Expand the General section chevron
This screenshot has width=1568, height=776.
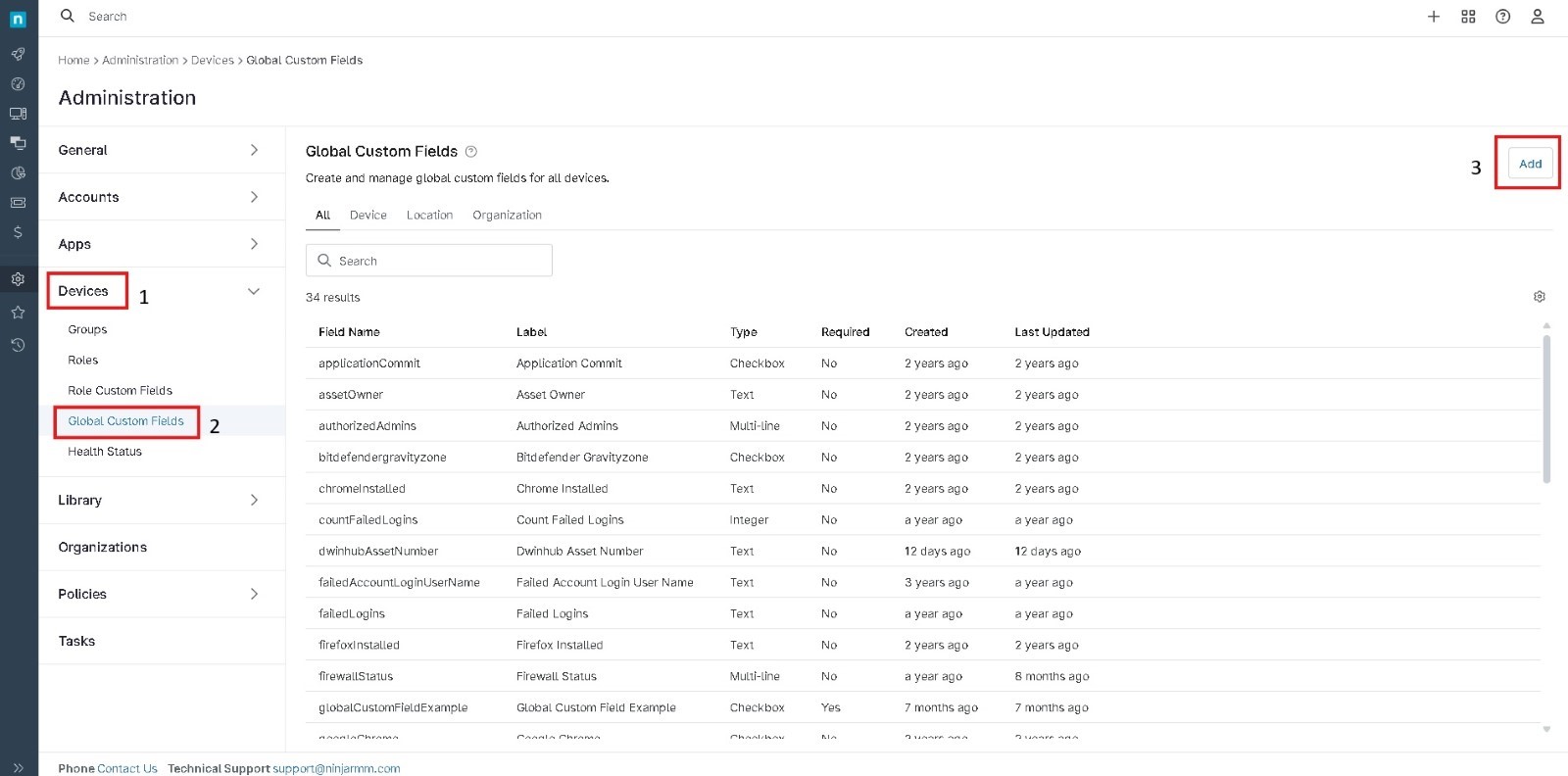click(x=254, y=150)
